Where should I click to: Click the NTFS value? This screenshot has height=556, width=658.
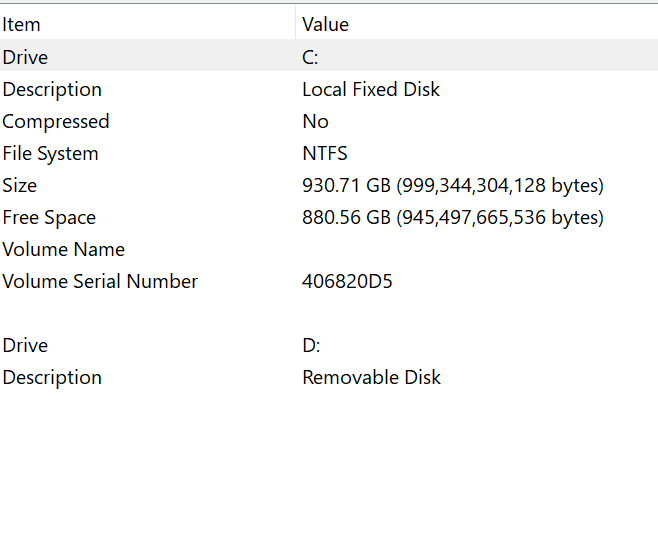[325, 153]
